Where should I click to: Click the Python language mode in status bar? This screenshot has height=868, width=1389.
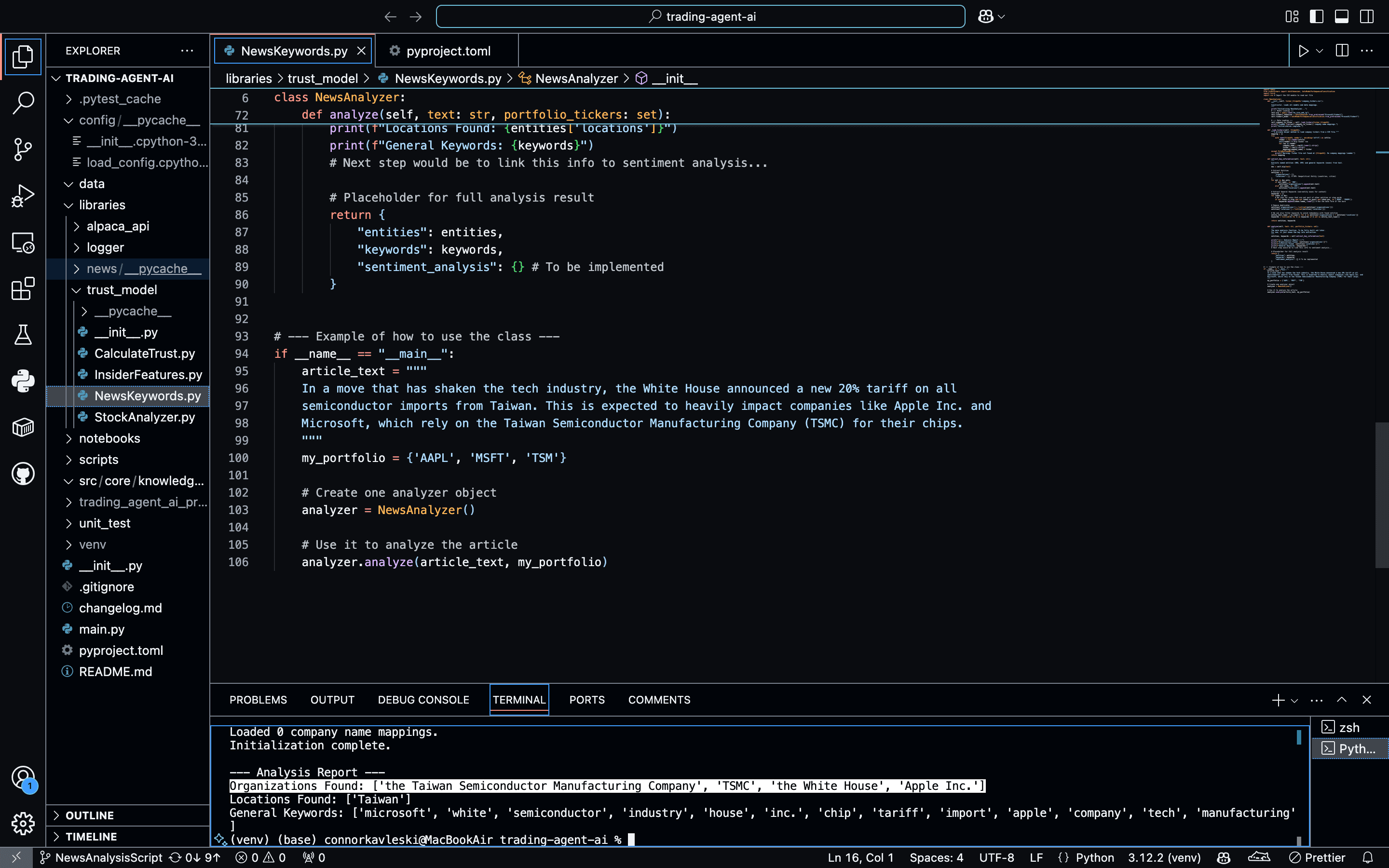[x=1094, y=858]
